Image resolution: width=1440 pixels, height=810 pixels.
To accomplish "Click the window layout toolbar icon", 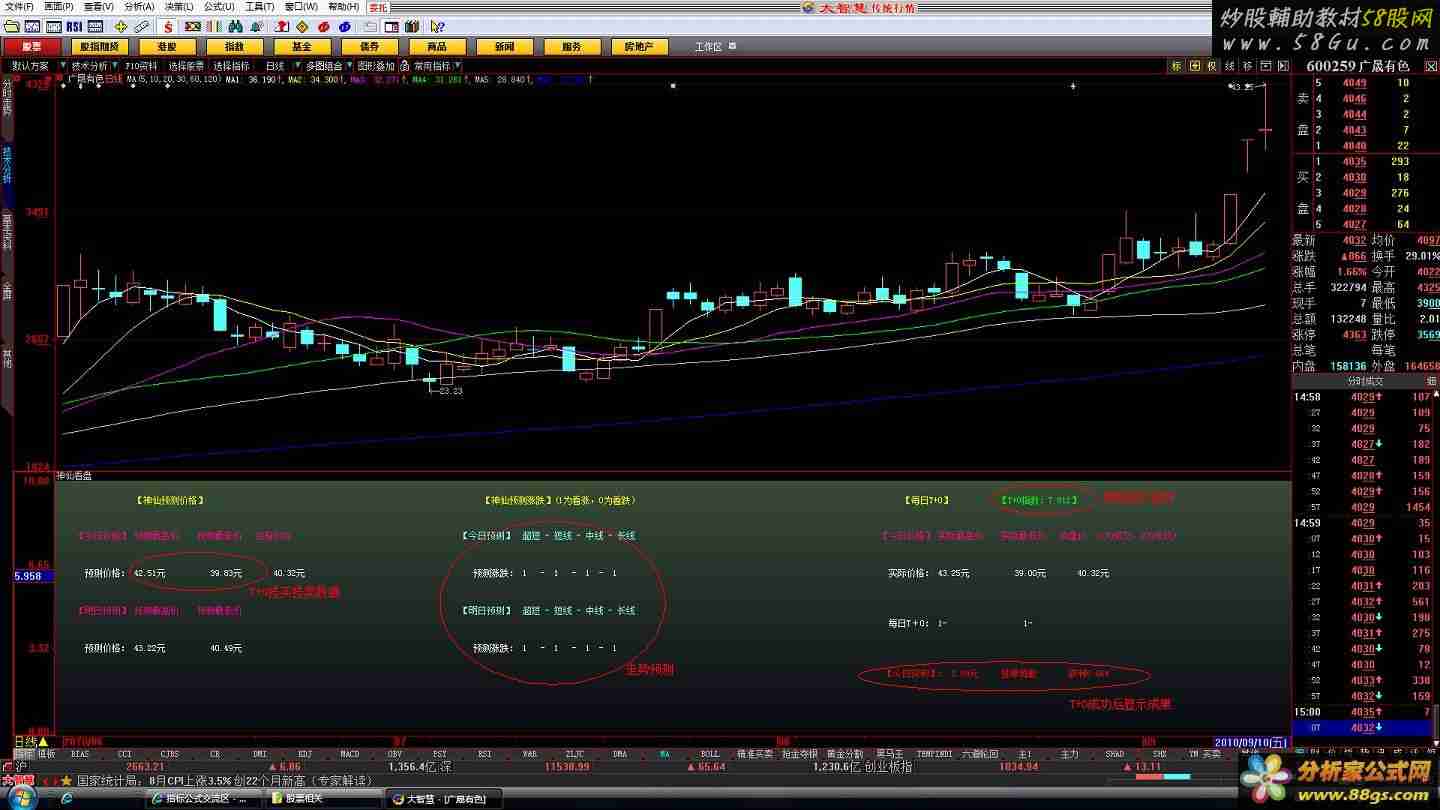I will pos(391,27).
